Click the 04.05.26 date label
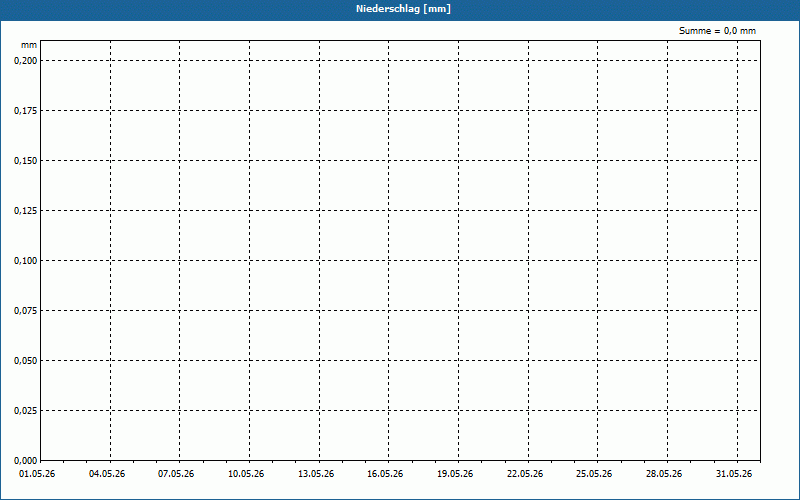 point(107,474)
